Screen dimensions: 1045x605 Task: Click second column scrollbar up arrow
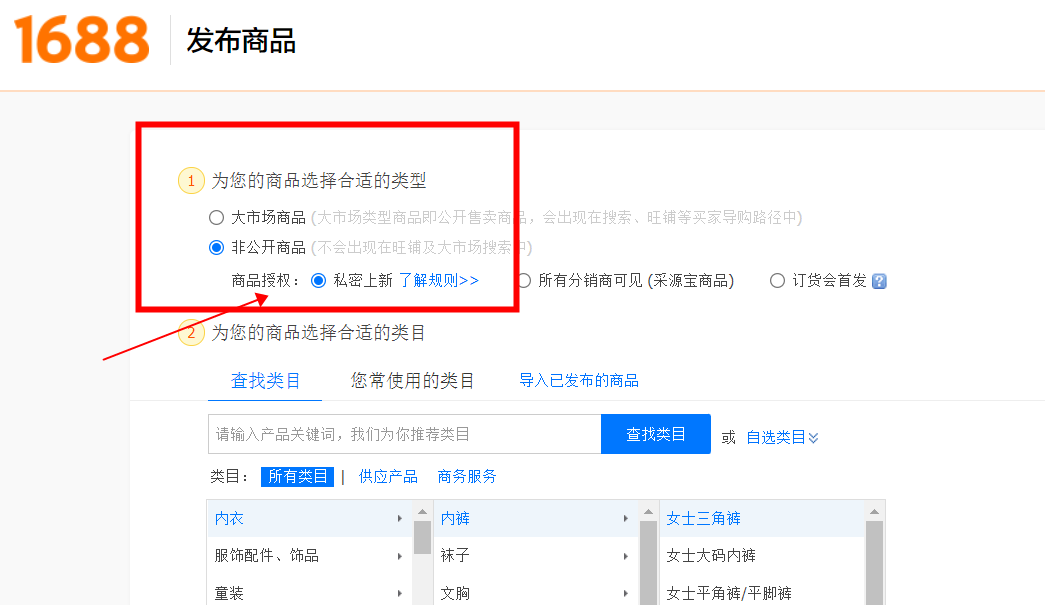648,511
